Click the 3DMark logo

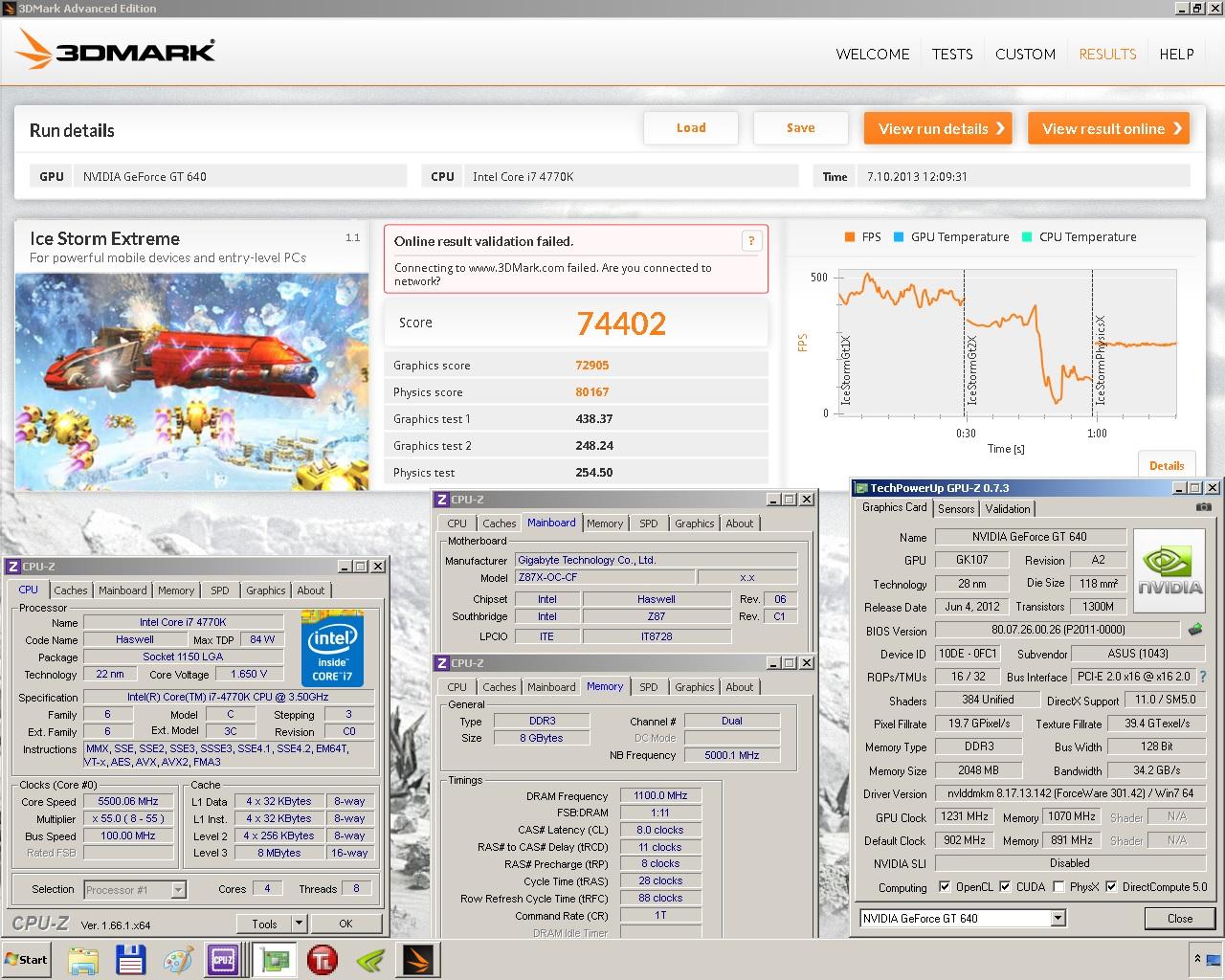click(x=115, y=49)
